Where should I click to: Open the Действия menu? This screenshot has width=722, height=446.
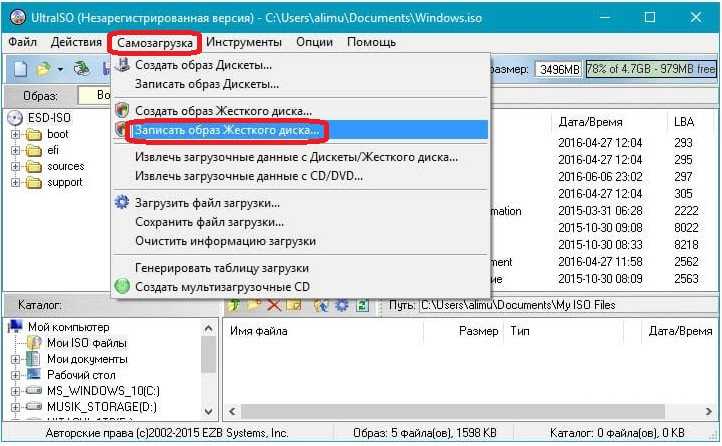76,42
